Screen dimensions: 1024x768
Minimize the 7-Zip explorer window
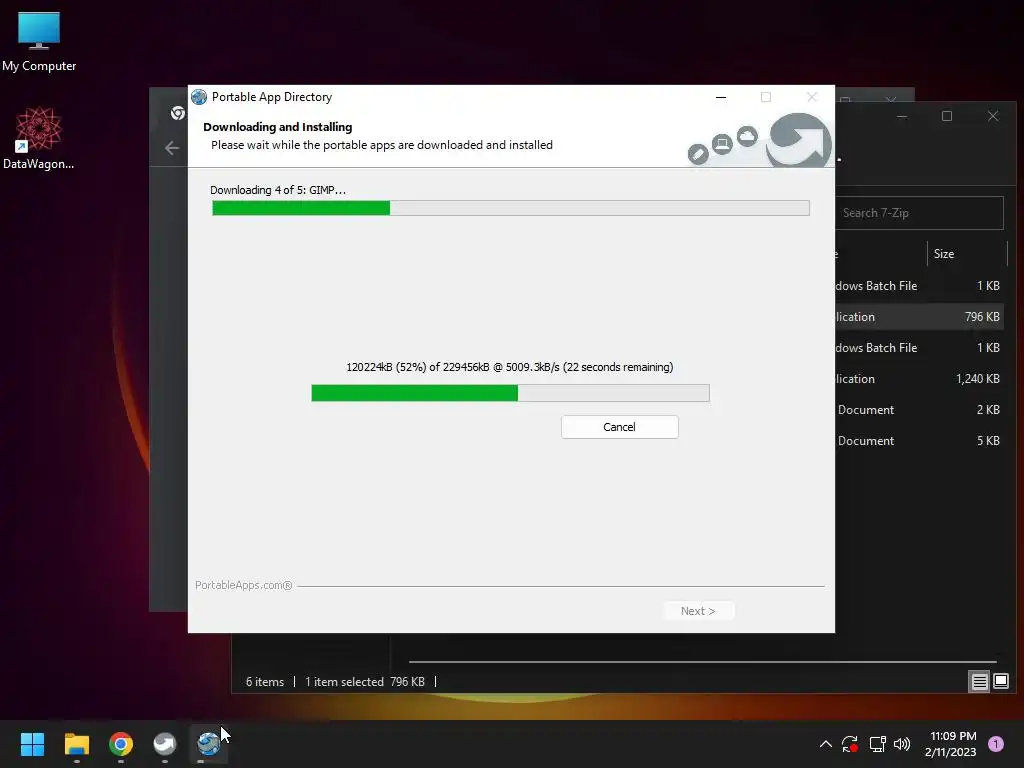902,116
